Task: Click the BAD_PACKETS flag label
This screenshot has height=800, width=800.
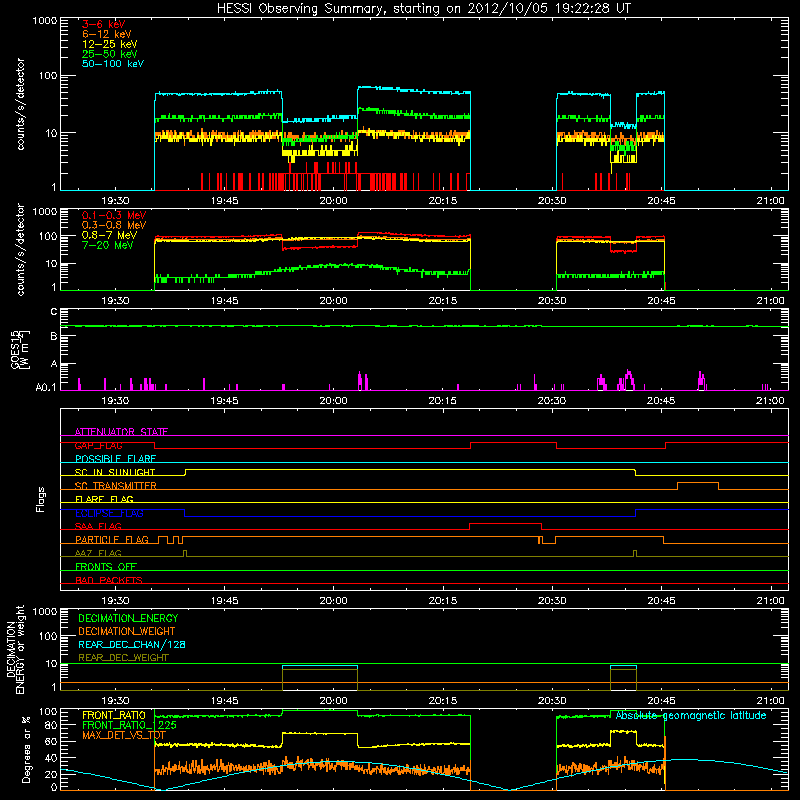Action: tap(109, 580)
